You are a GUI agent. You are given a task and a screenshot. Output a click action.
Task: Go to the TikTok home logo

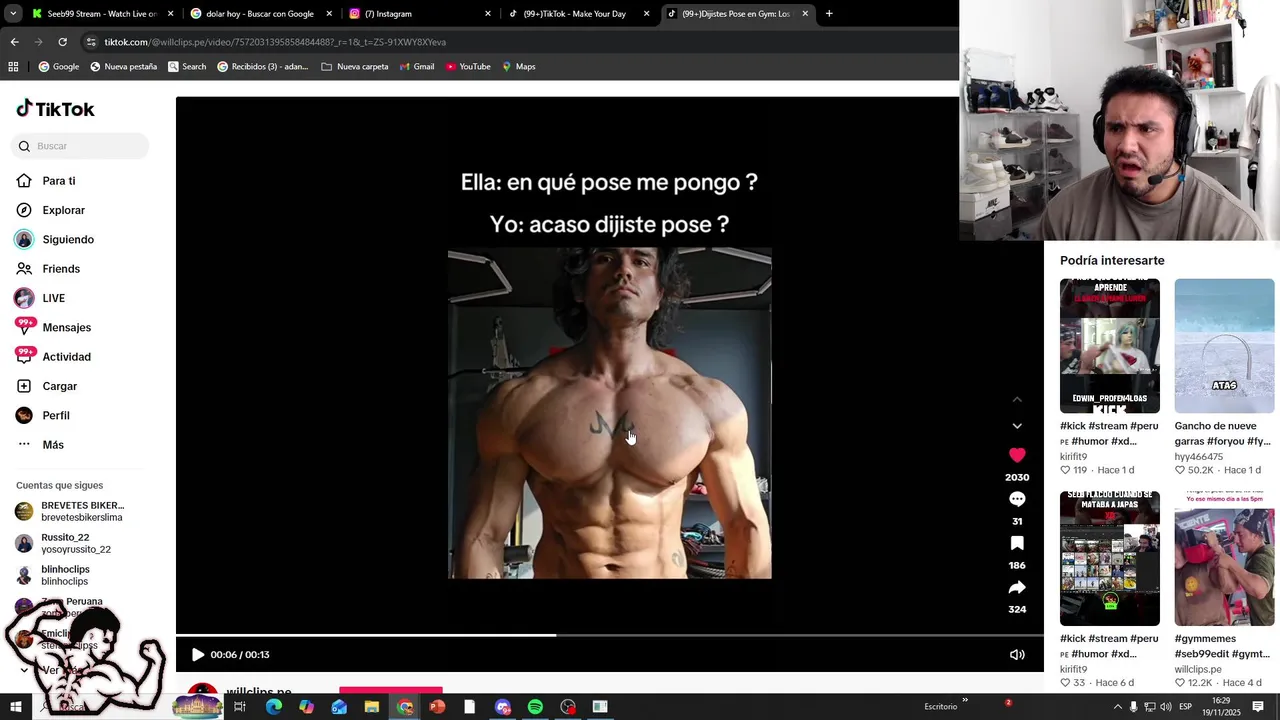click(x=55, y=109)
